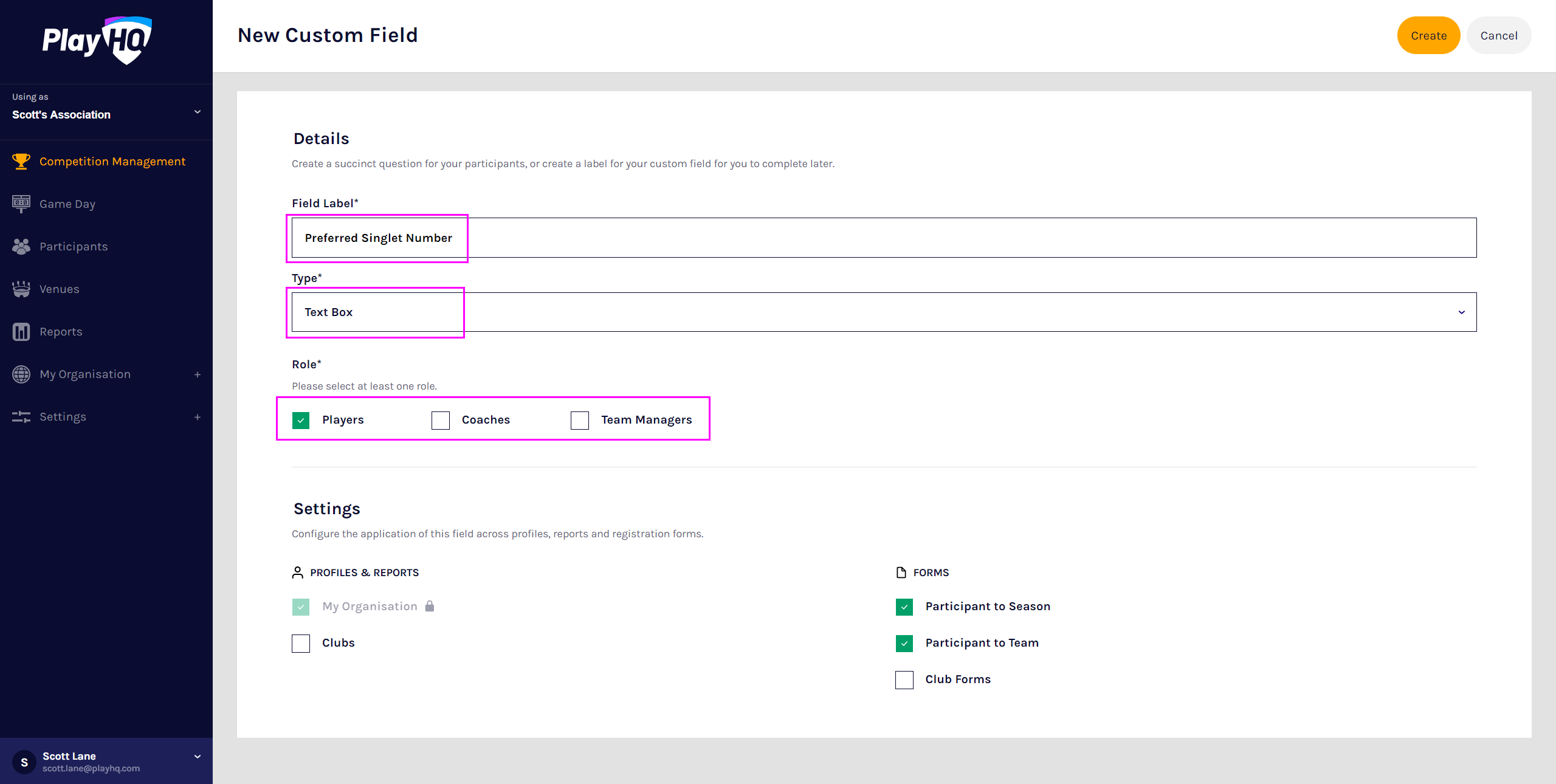Enable the Coaches role checkbox
The height and width of the screenshot is (784, 1556).
coord(441,420)
